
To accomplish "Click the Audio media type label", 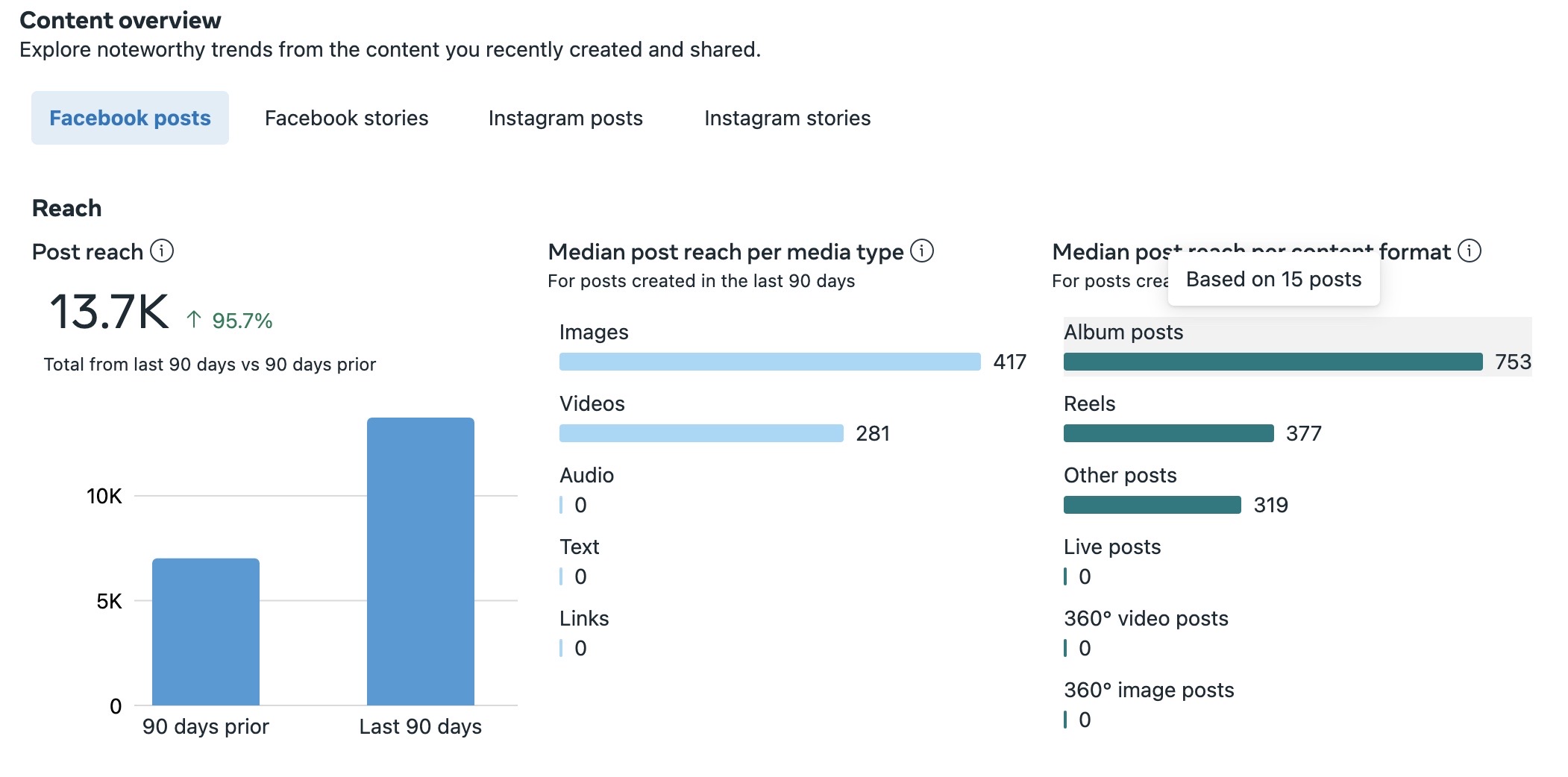I will (586, 475).
